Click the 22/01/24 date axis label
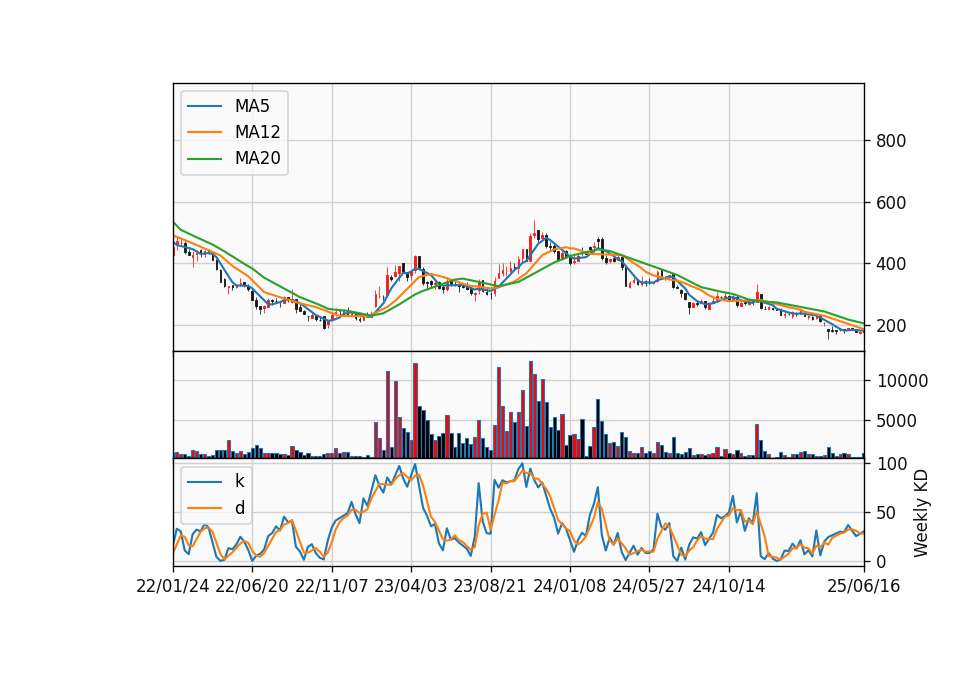 coord(173,586)
